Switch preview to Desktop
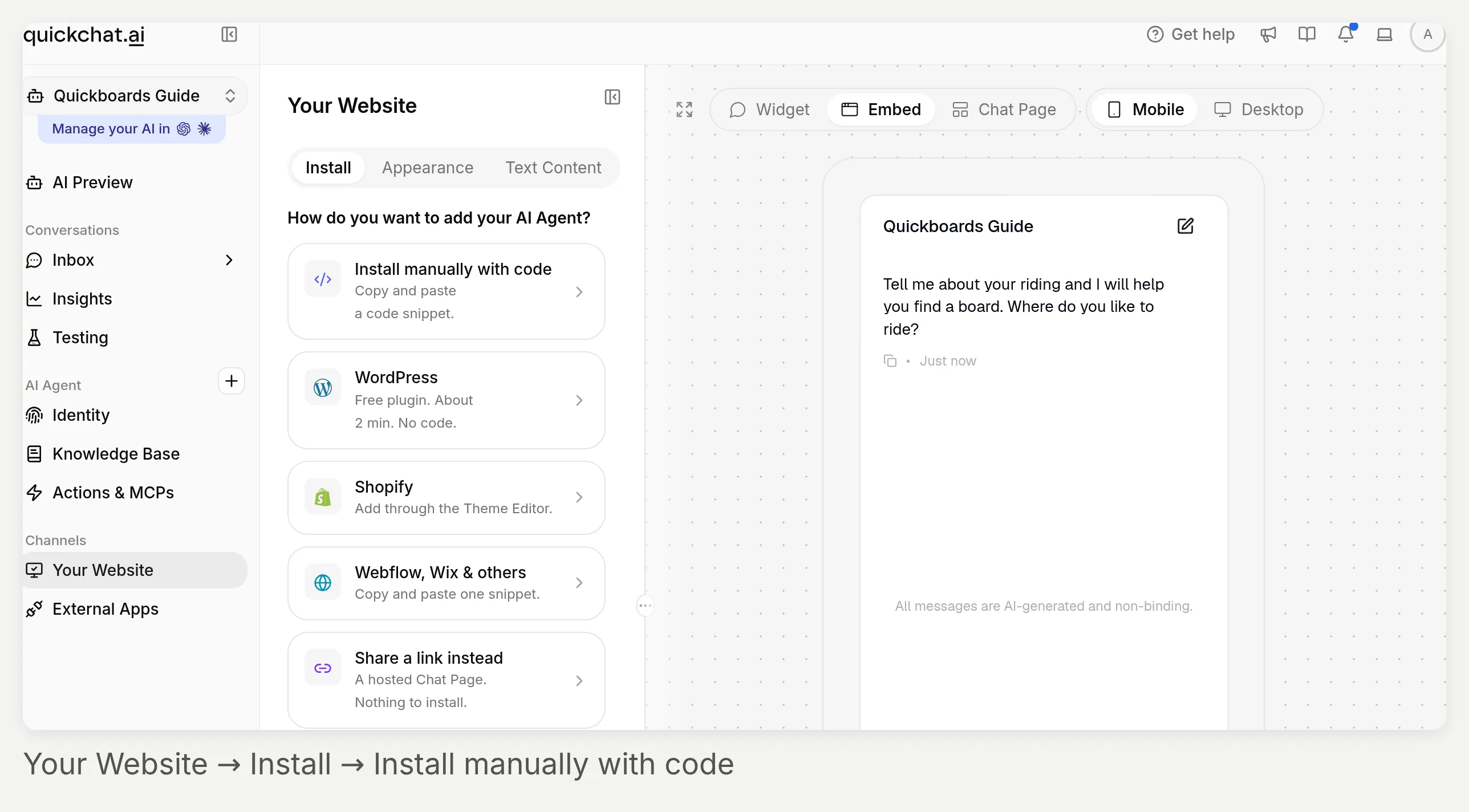1469x812 pixels. [x=1259, y=109]
